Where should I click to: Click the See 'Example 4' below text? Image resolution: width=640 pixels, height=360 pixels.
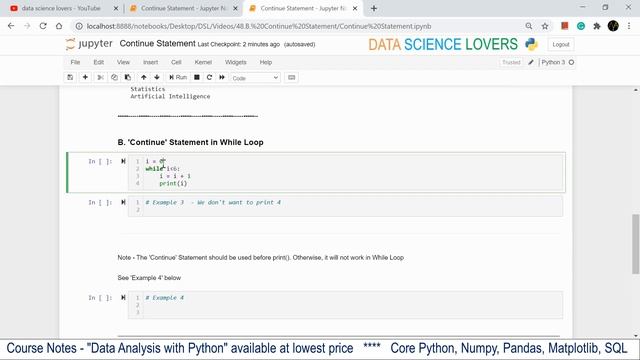point(149,278)
